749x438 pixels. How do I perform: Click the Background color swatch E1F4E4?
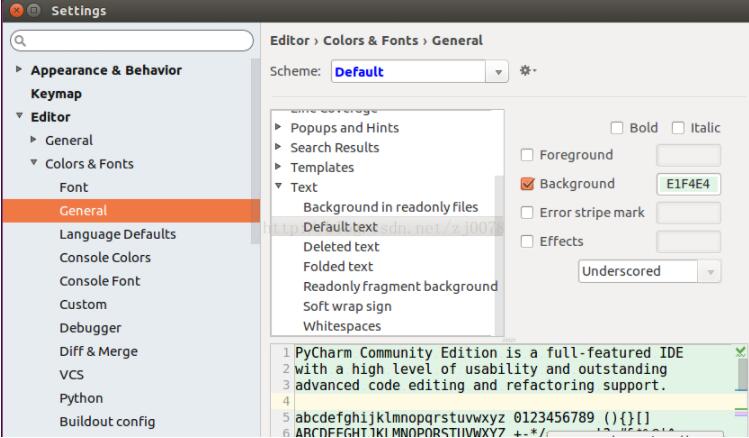click(x=688, y=184)
